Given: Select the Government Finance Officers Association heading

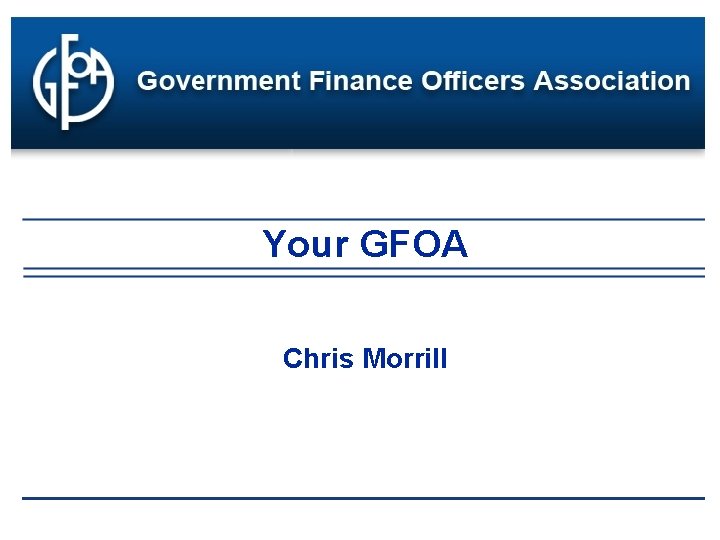Looking at the screenshot, I should 413,81.
